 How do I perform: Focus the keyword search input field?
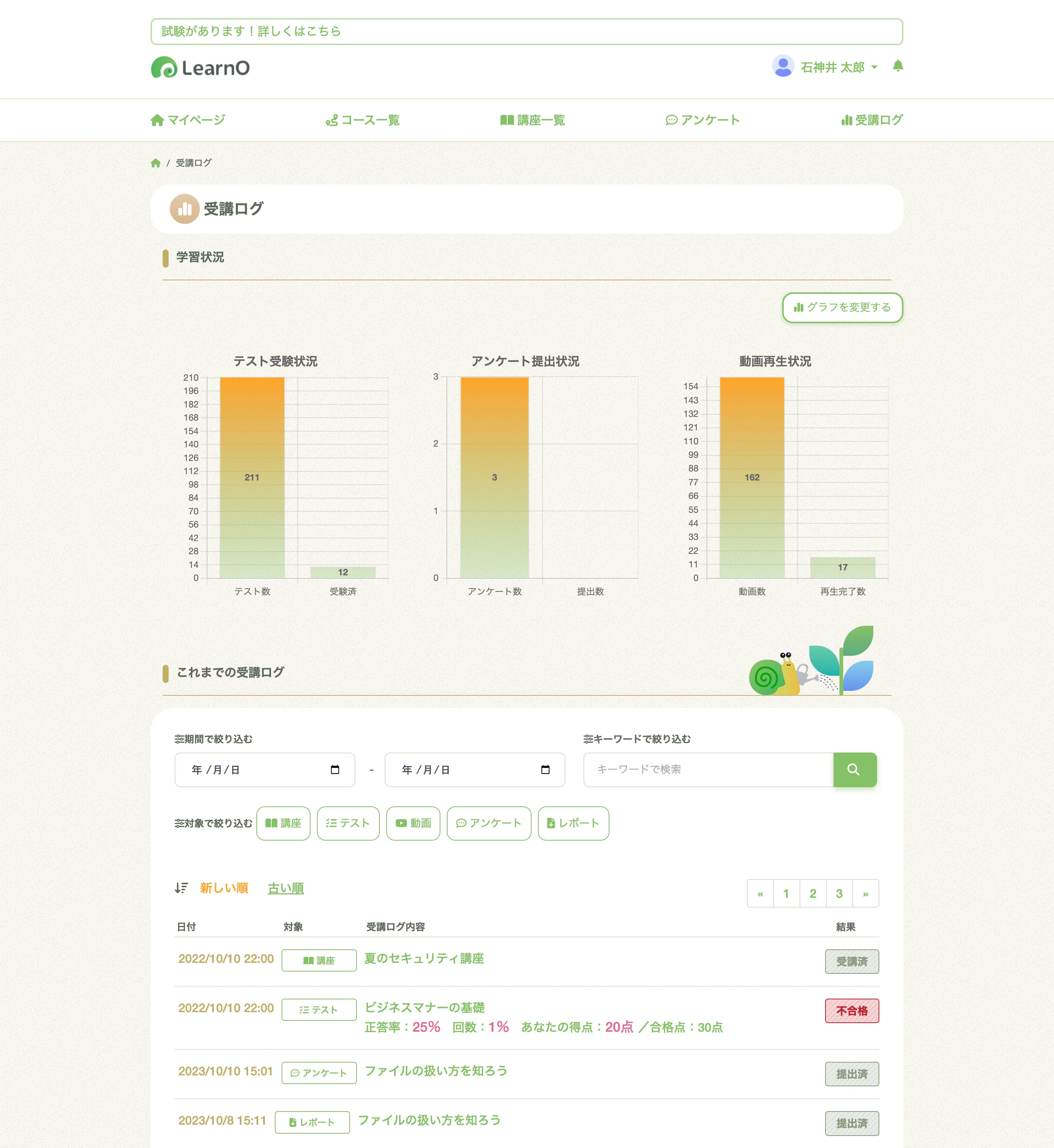708,769
